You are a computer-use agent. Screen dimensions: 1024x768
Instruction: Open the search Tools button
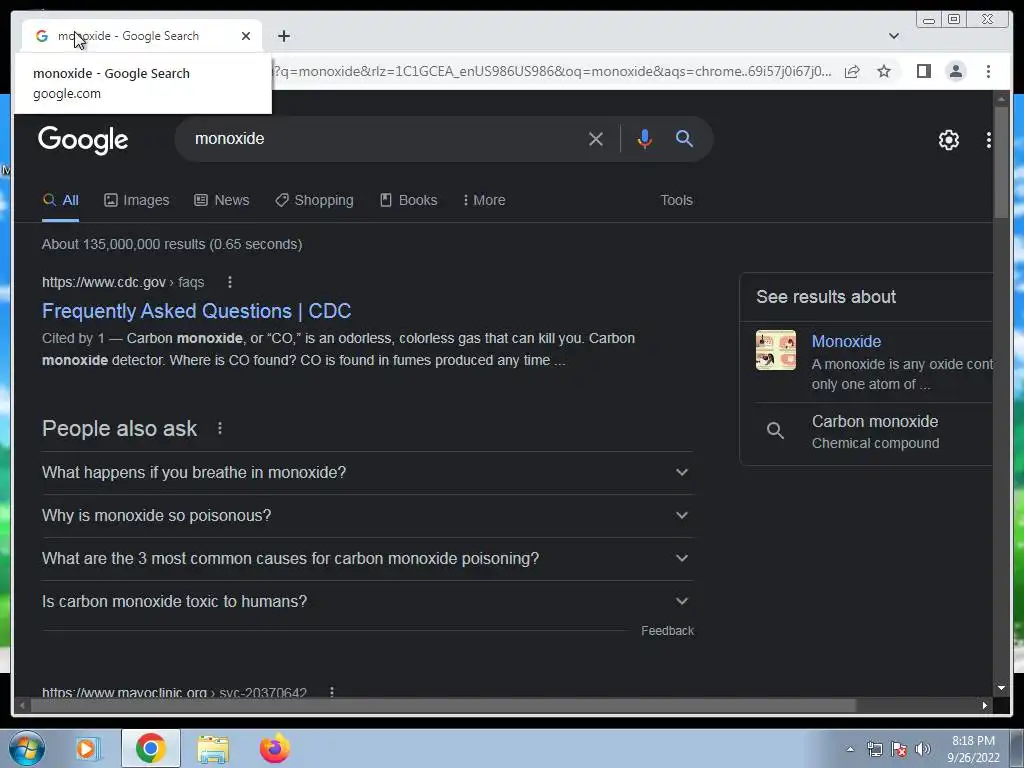(676, 200)
